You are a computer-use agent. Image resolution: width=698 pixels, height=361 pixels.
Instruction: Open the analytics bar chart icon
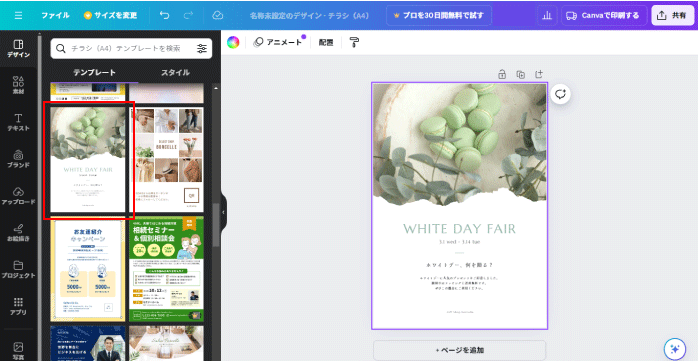[547, 16]
